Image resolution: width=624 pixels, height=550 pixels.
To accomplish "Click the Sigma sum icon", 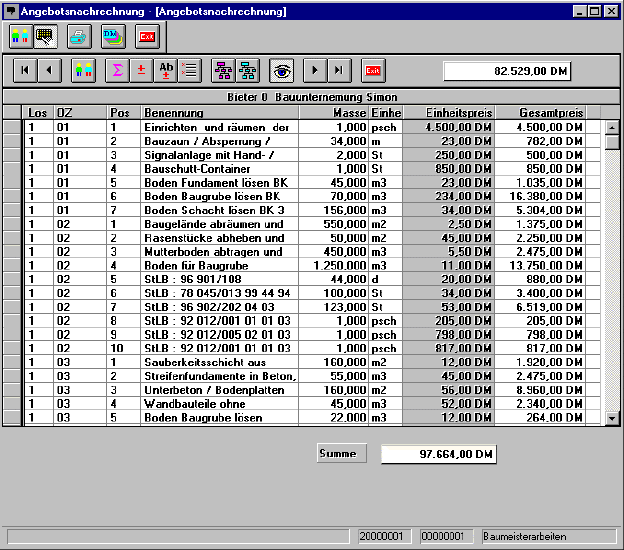I will 117,70.
